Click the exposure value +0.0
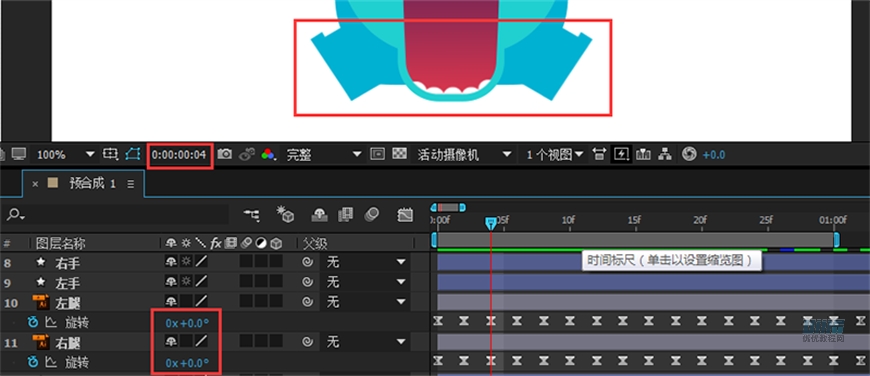 coord(714,155)
